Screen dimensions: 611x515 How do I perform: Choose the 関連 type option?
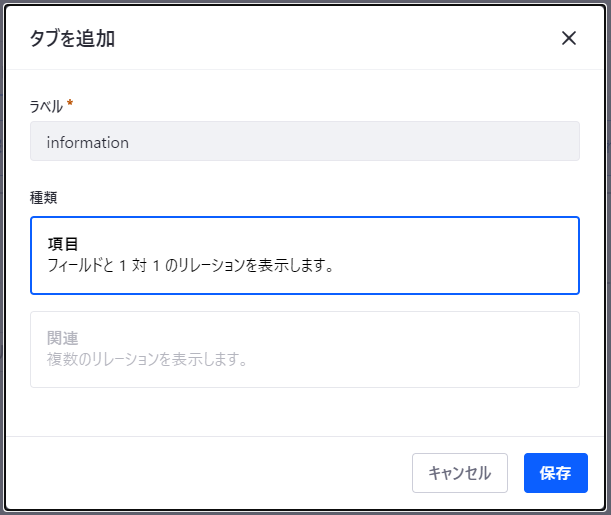coord(305,349)
